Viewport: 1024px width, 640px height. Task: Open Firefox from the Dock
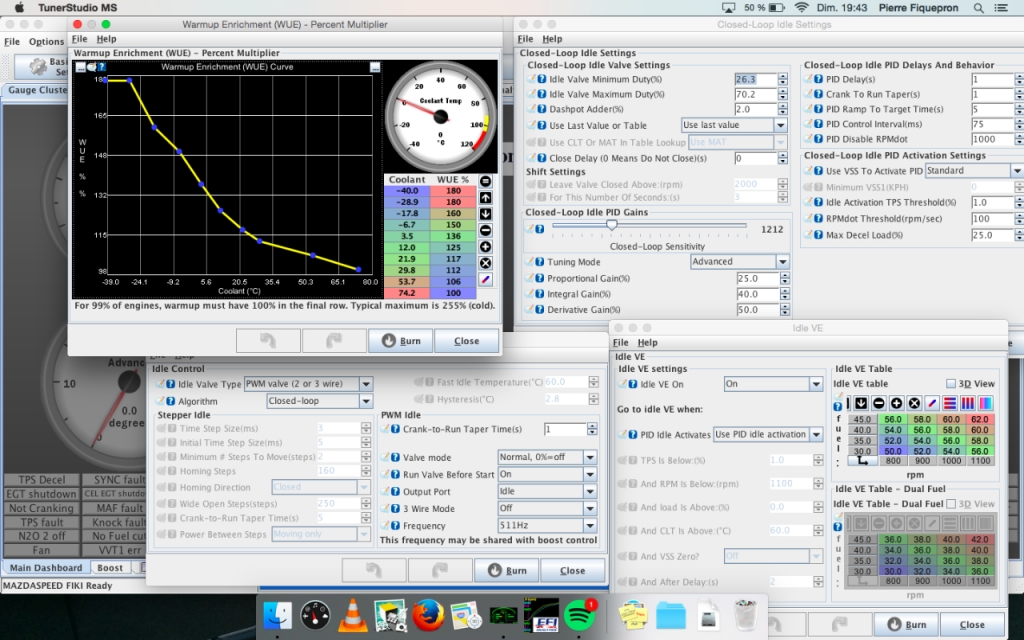point(428,615)
